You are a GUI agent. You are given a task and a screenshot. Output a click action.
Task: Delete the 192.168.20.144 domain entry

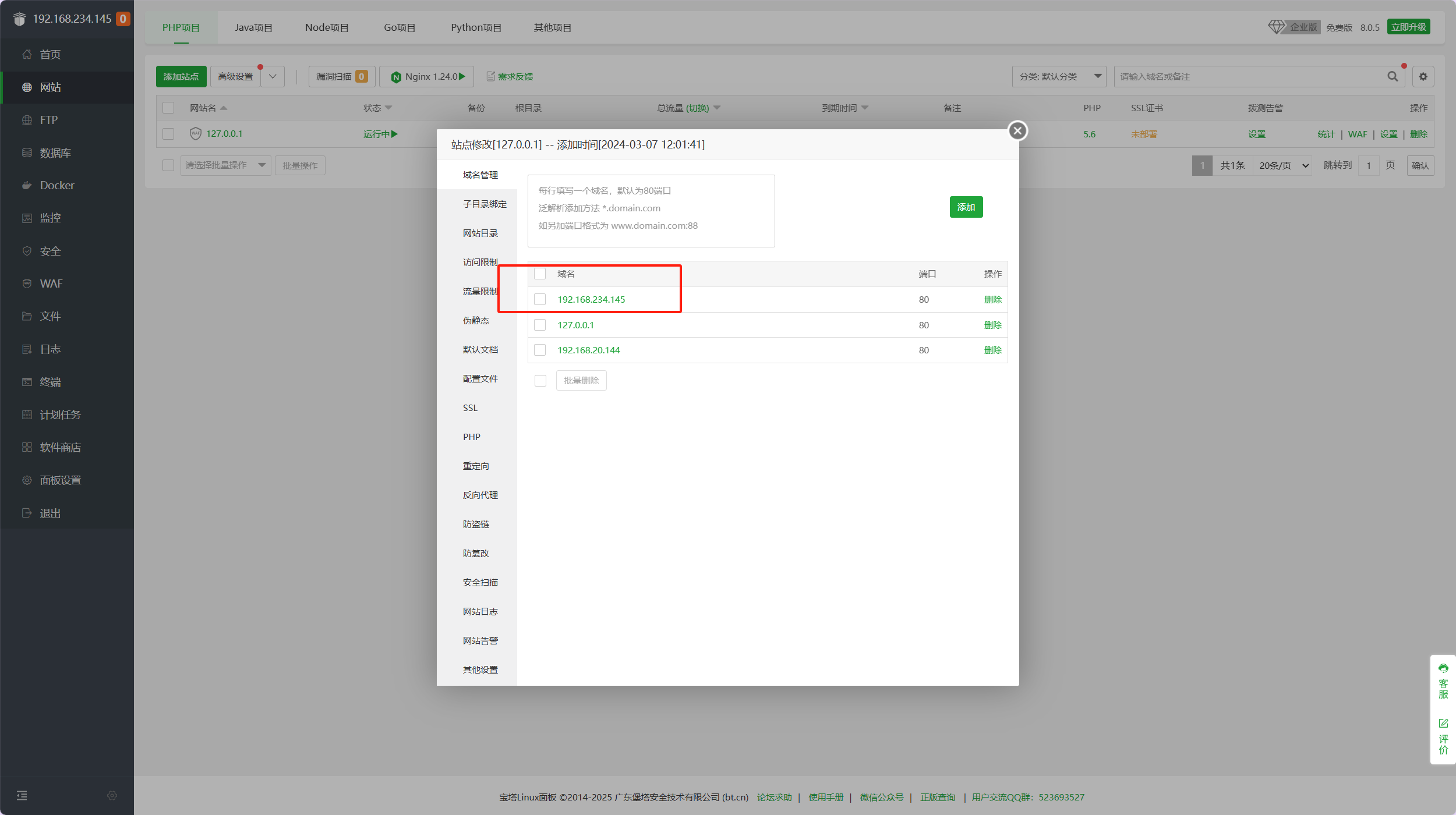(992, 350)
